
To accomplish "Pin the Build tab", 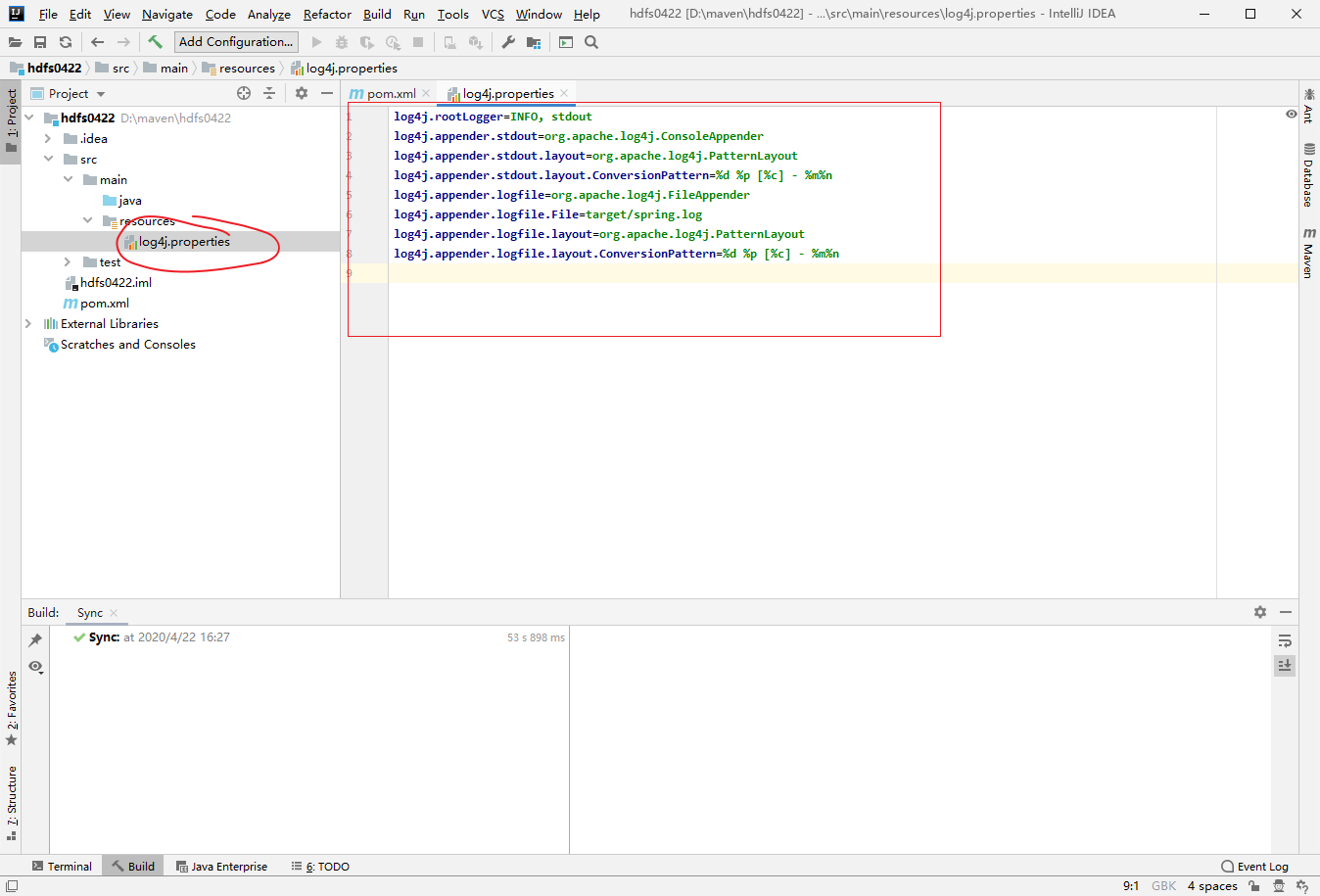I will pyautogui.click(x=35, y=640).
